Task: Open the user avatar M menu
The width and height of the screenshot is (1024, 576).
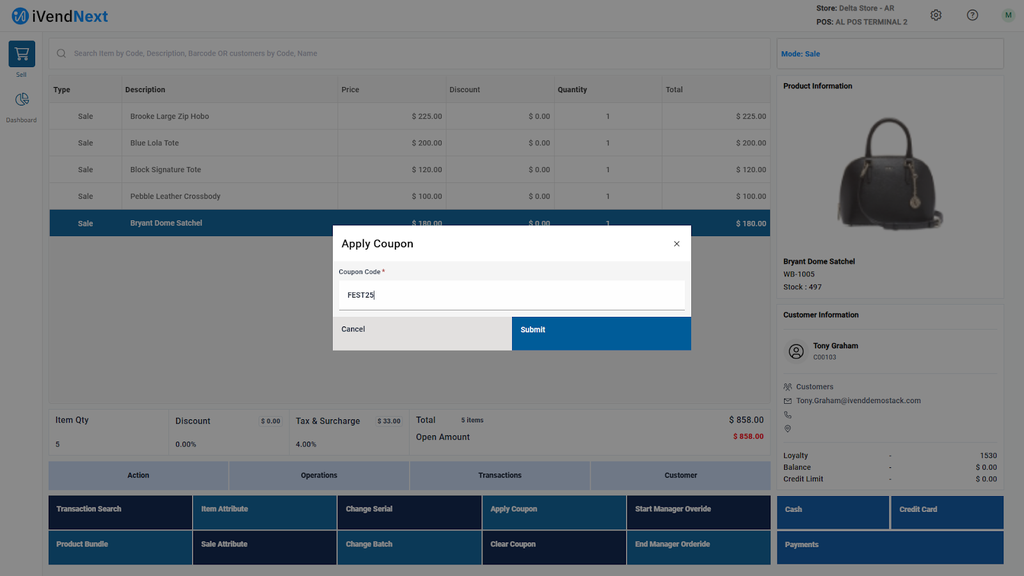Action: (x=1007, y=15)
